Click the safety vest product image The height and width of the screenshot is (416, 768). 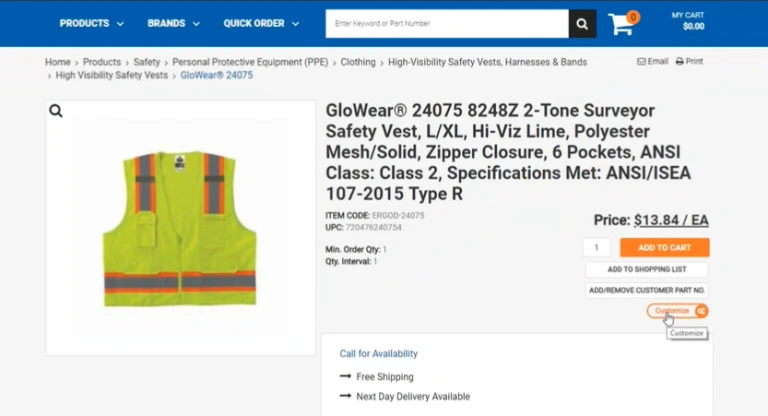(180, 228)
